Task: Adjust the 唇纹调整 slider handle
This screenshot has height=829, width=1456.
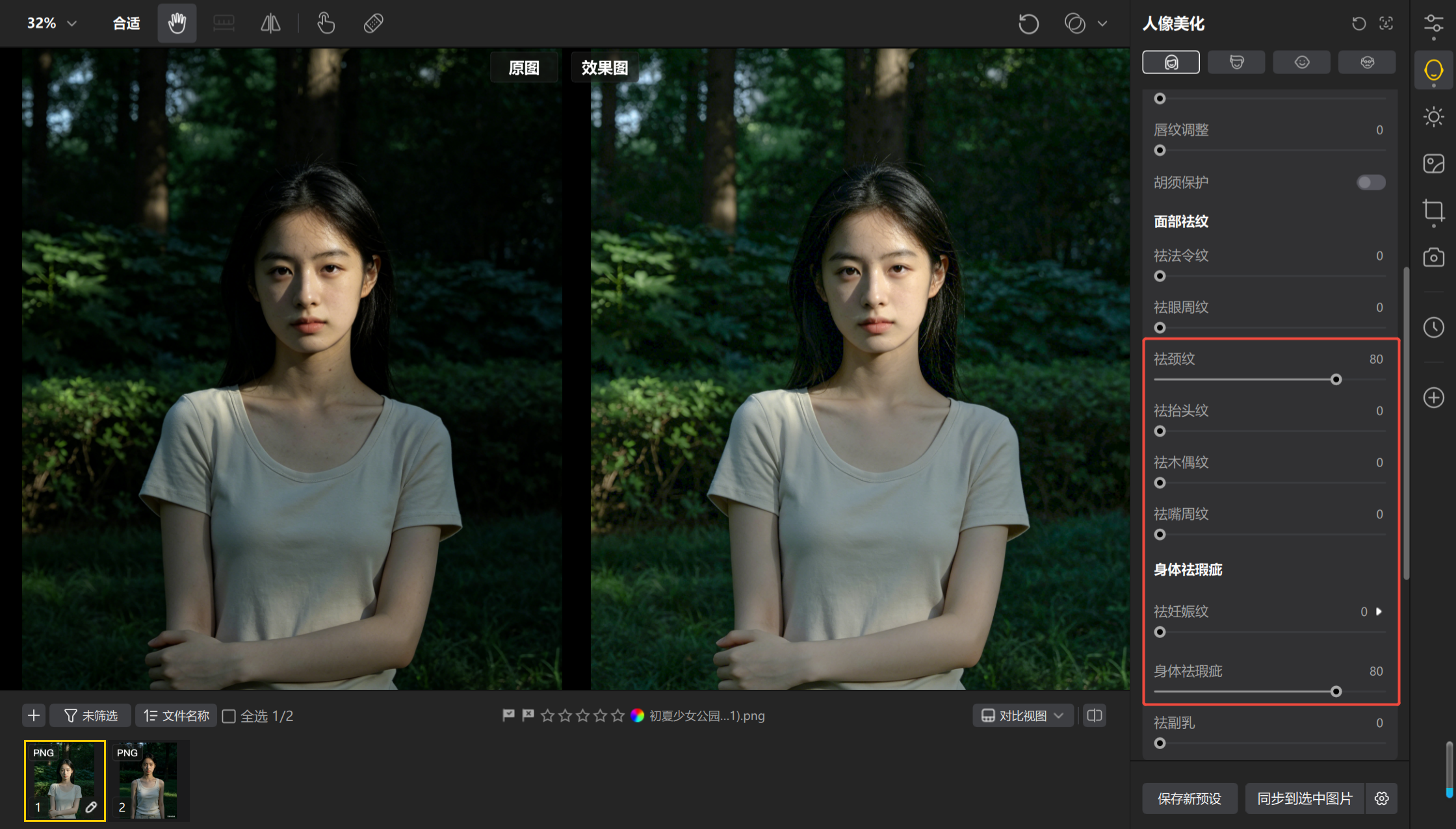Action: (x=1160, y=150)
